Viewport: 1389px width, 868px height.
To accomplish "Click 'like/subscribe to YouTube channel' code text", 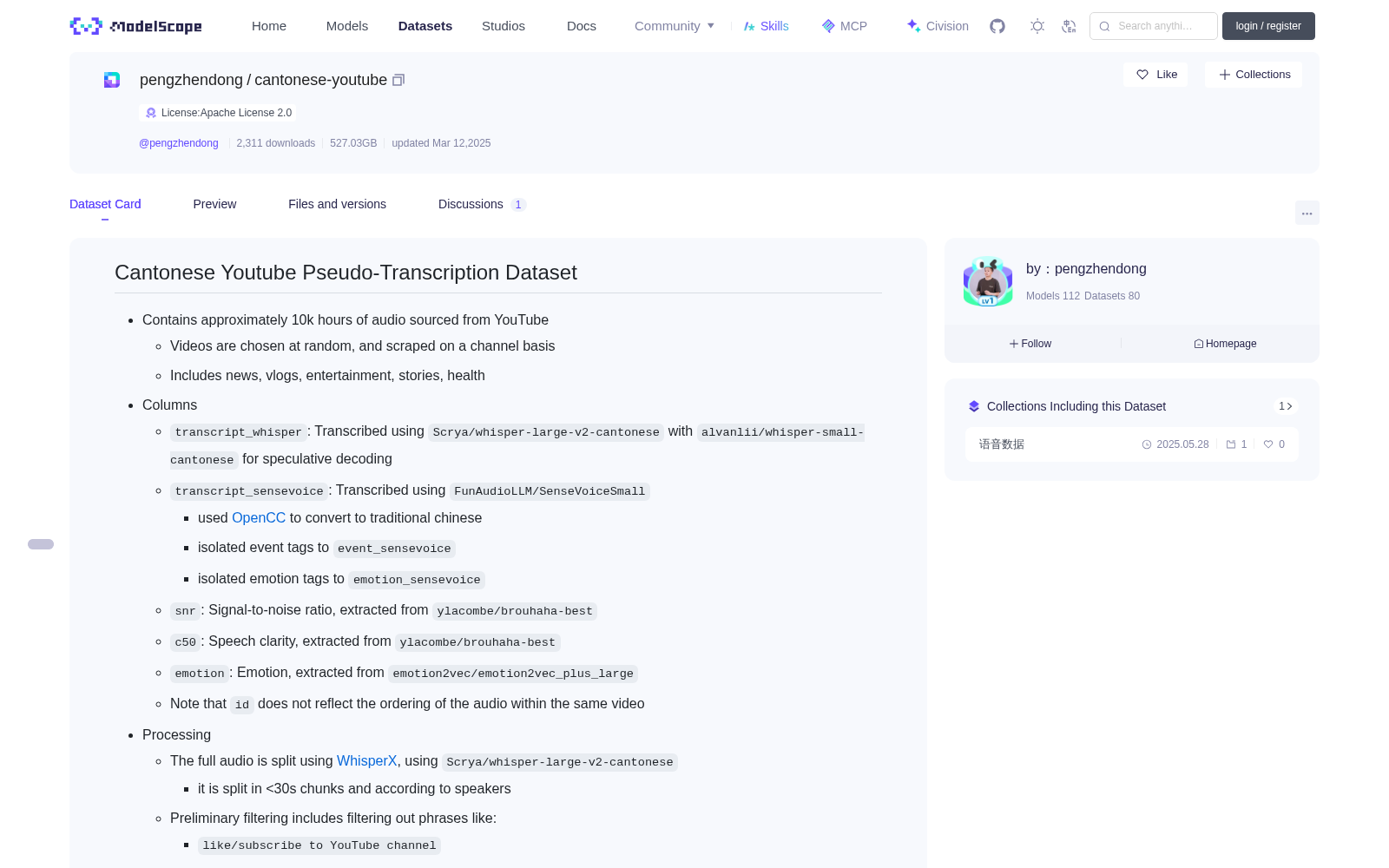I will [319, 845].
